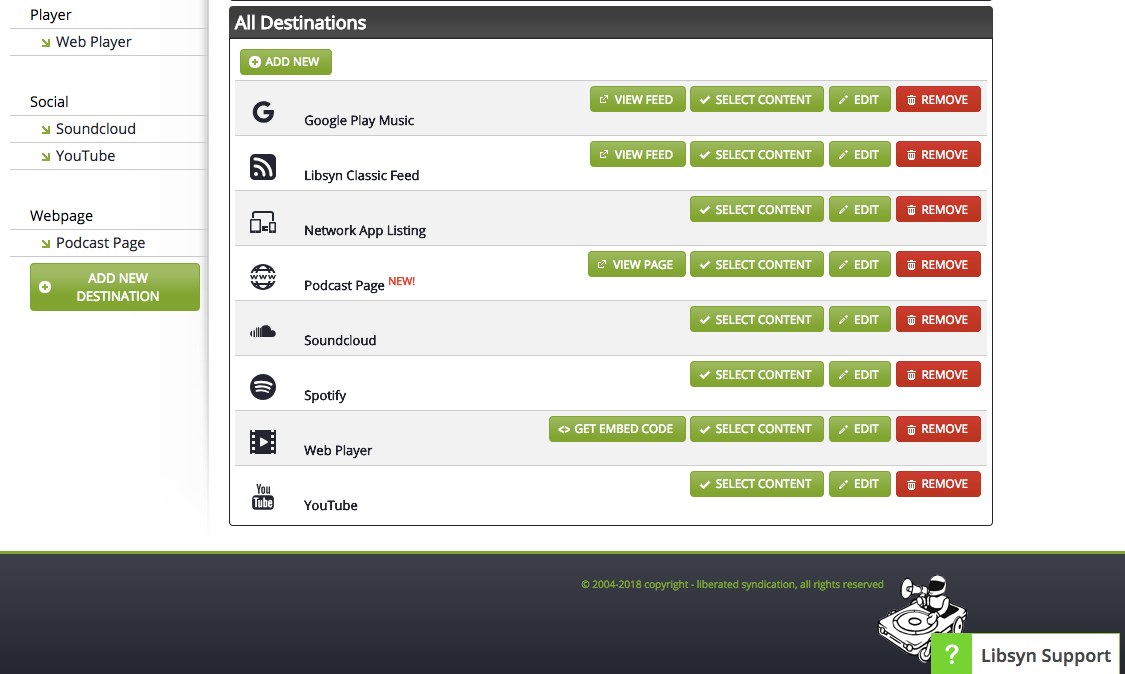View feed for Libsyn Classic Feed
This screenshot has height=674, width=1125.
coord(637,154)
